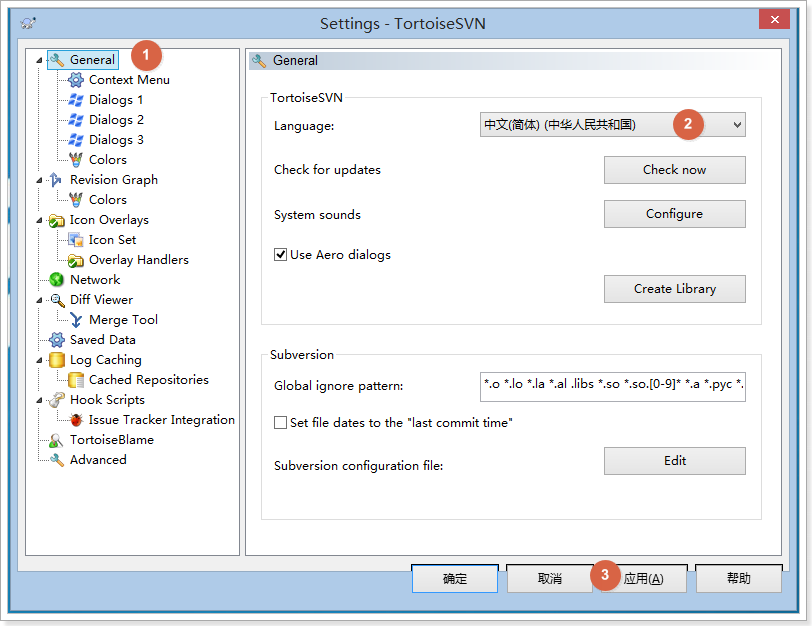Click the brushes icon for Colors under General
This screenshot has width=812, height=626.
(76, 159)
